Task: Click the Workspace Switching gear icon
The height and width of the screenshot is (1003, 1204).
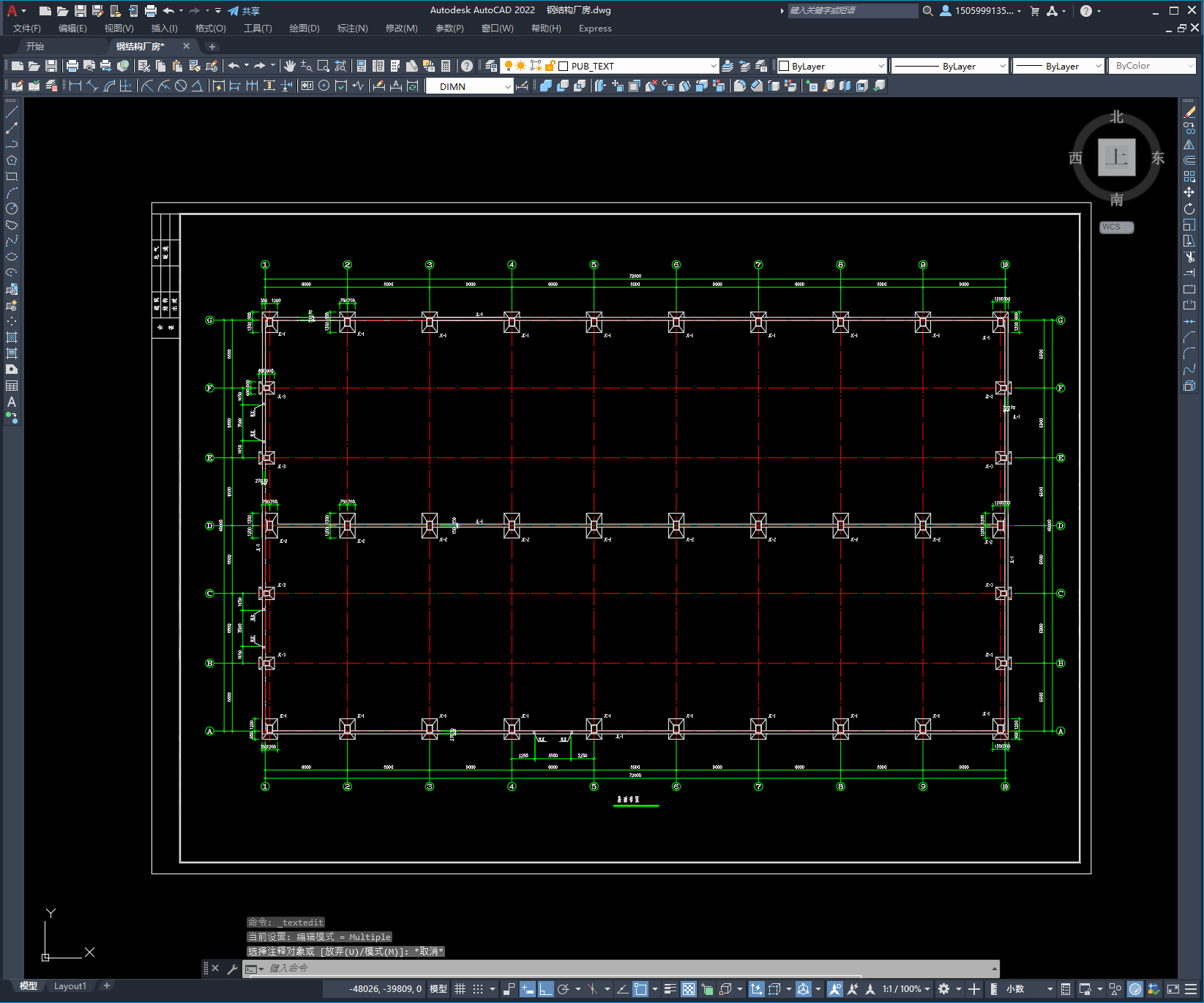Action: tap(943, 989)
